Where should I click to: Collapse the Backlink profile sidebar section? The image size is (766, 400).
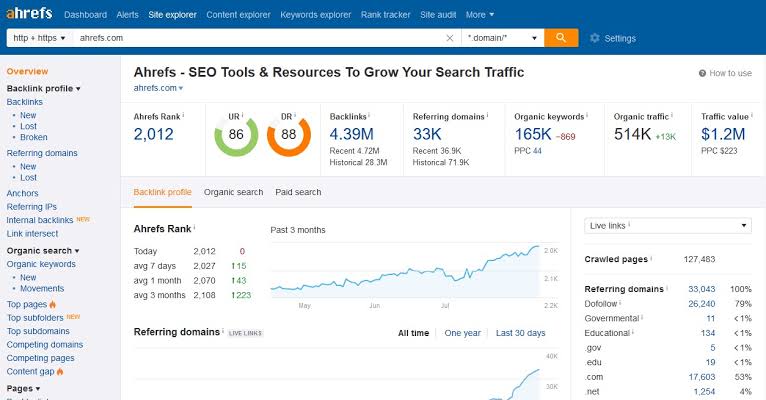[x=43, y=88]
